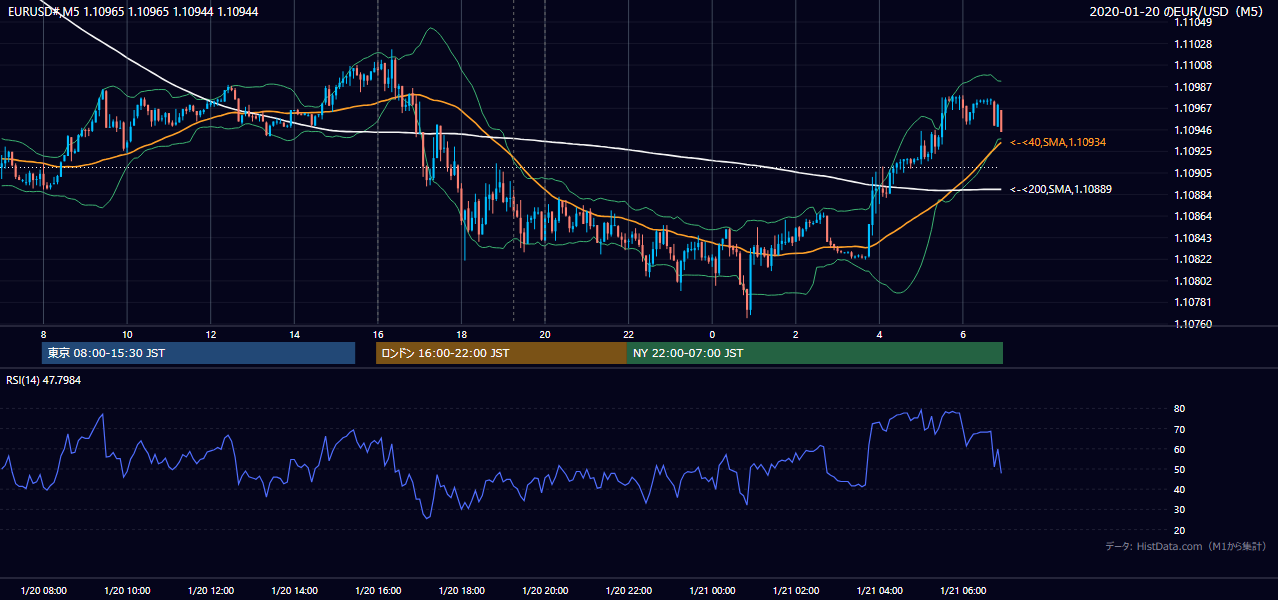Click RSI scale label 40

1180,489
